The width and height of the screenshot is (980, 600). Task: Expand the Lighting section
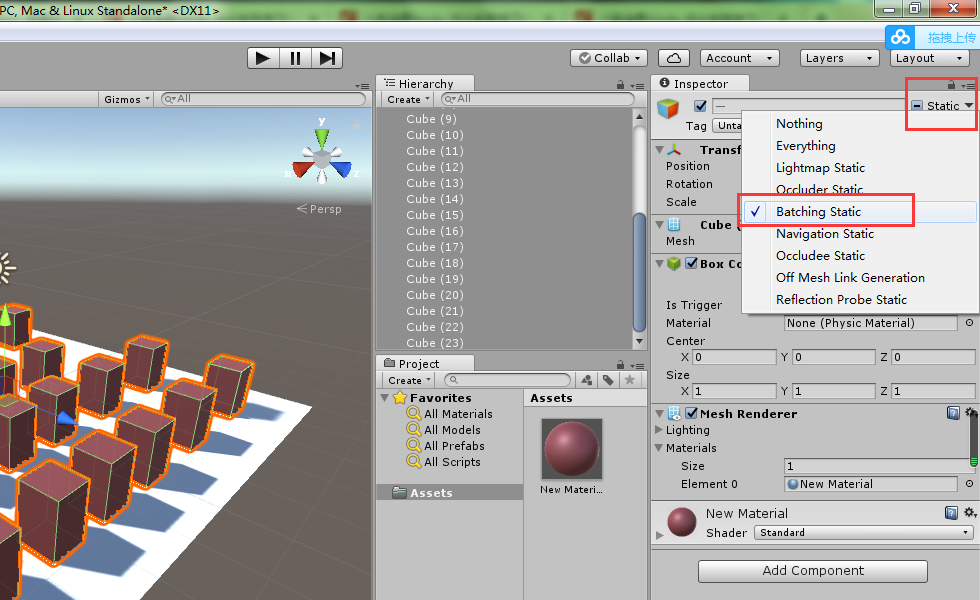(659, 429)
